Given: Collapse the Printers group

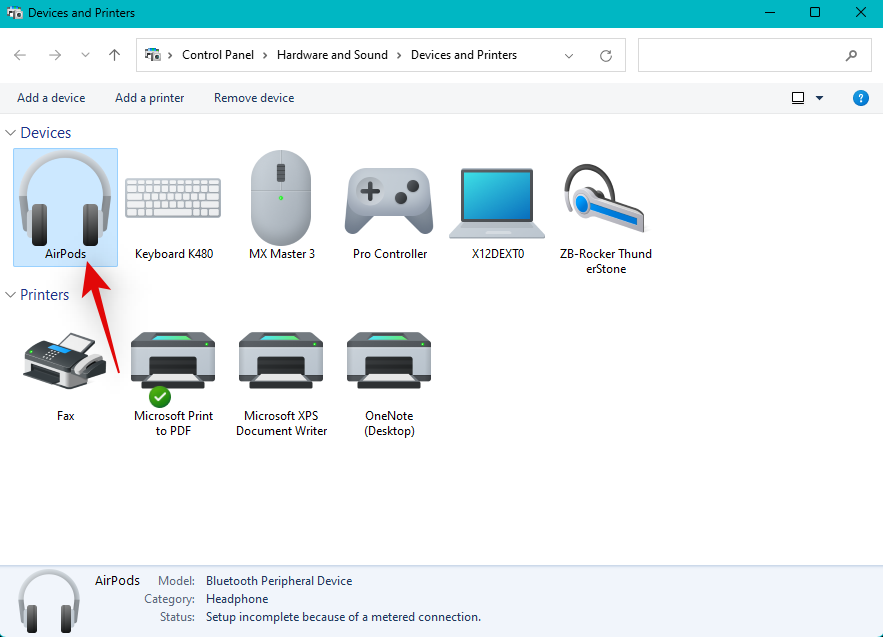Looking at the screenshot, I should 10,295.
